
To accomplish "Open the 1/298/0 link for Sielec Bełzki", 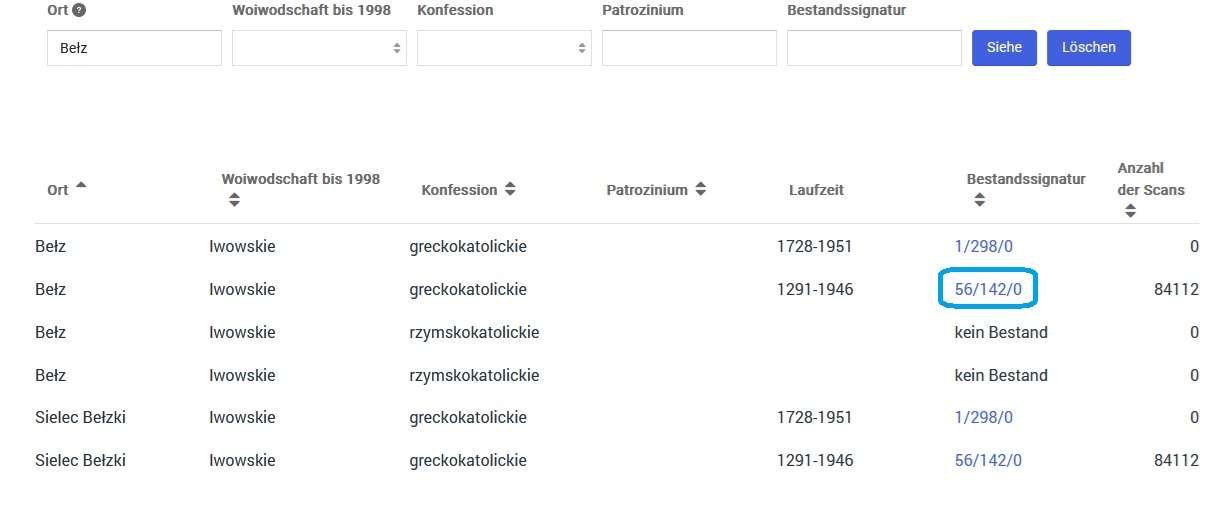I will coord(984,417).
